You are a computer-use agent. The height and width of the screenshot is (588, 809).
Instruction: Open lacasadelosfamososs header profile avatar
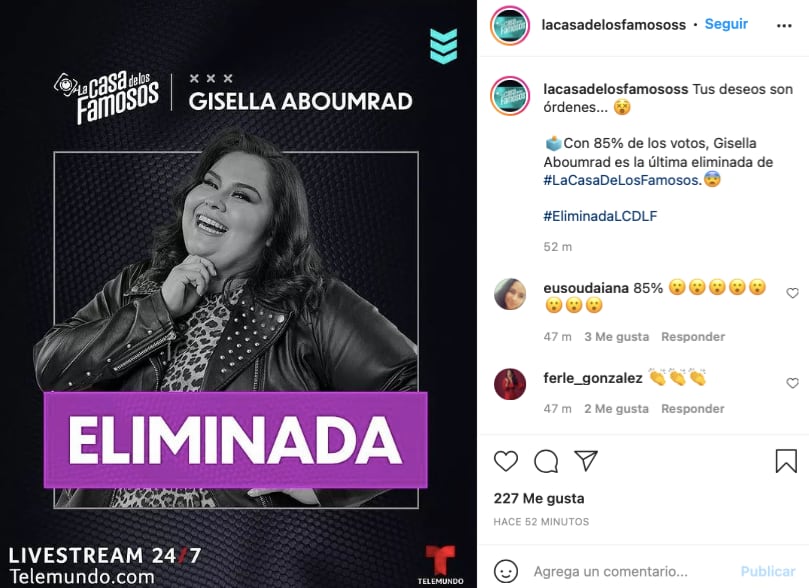tap(510, 25)
